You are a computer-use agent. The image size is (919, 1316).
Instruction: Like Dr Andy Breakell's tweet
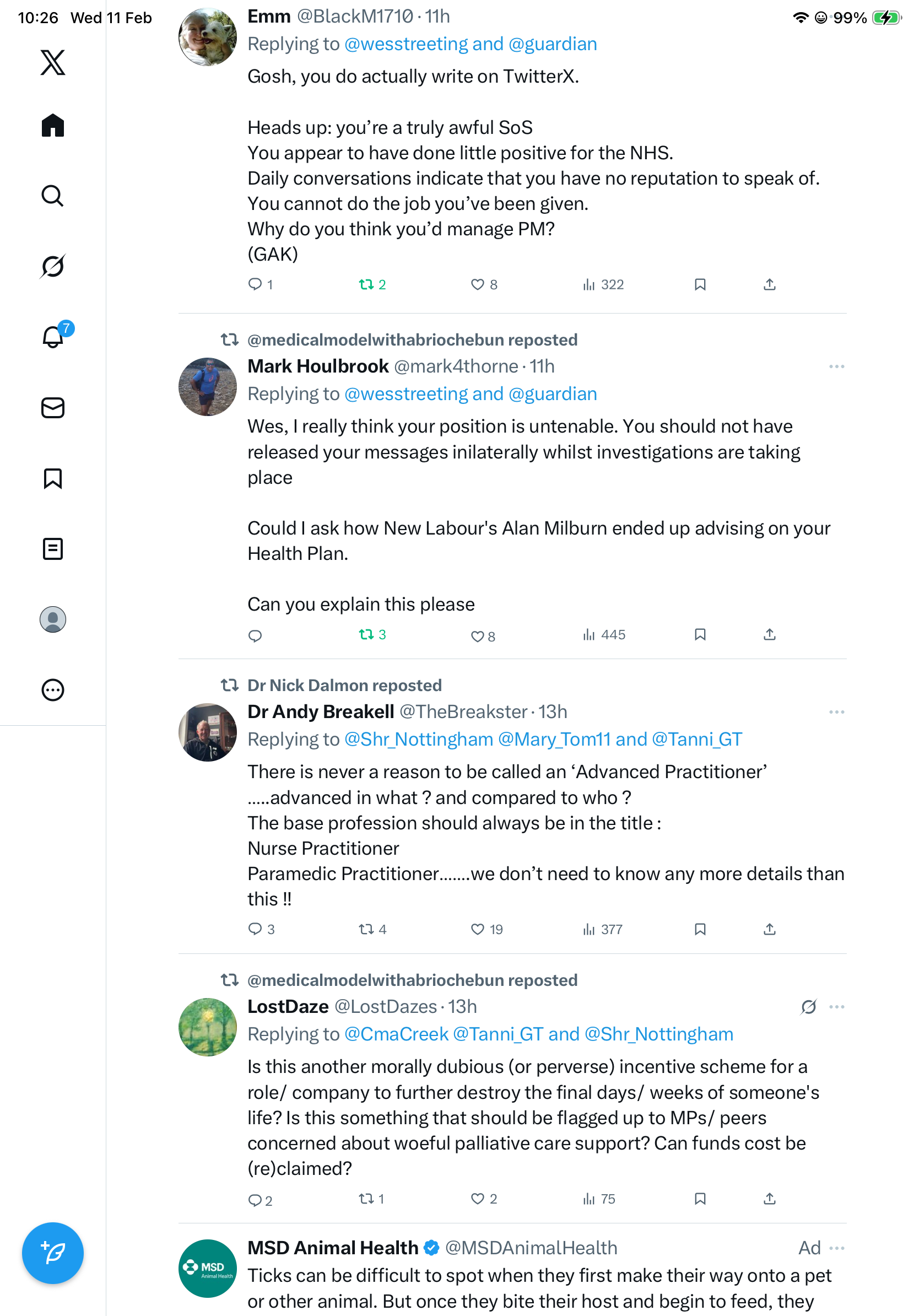click(x=477, y=929)
